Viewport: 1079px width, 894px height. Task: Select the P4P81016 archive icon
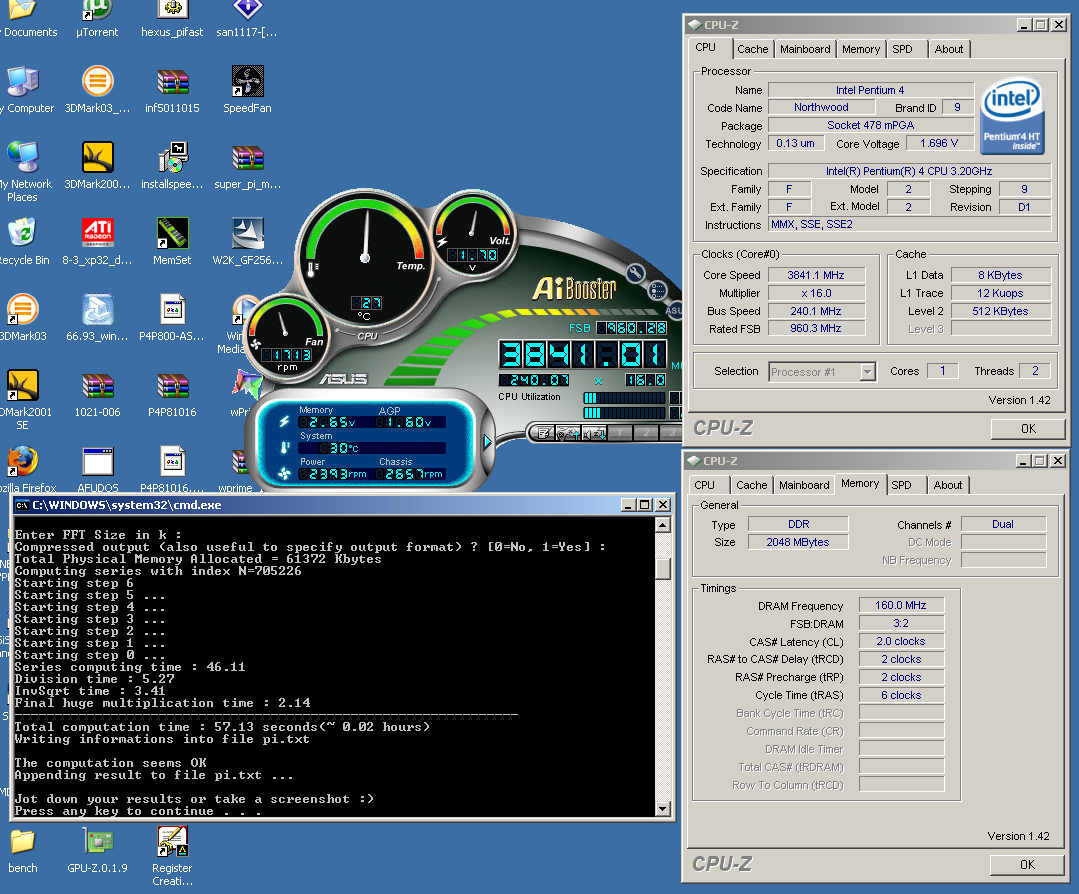coord(172,394)
